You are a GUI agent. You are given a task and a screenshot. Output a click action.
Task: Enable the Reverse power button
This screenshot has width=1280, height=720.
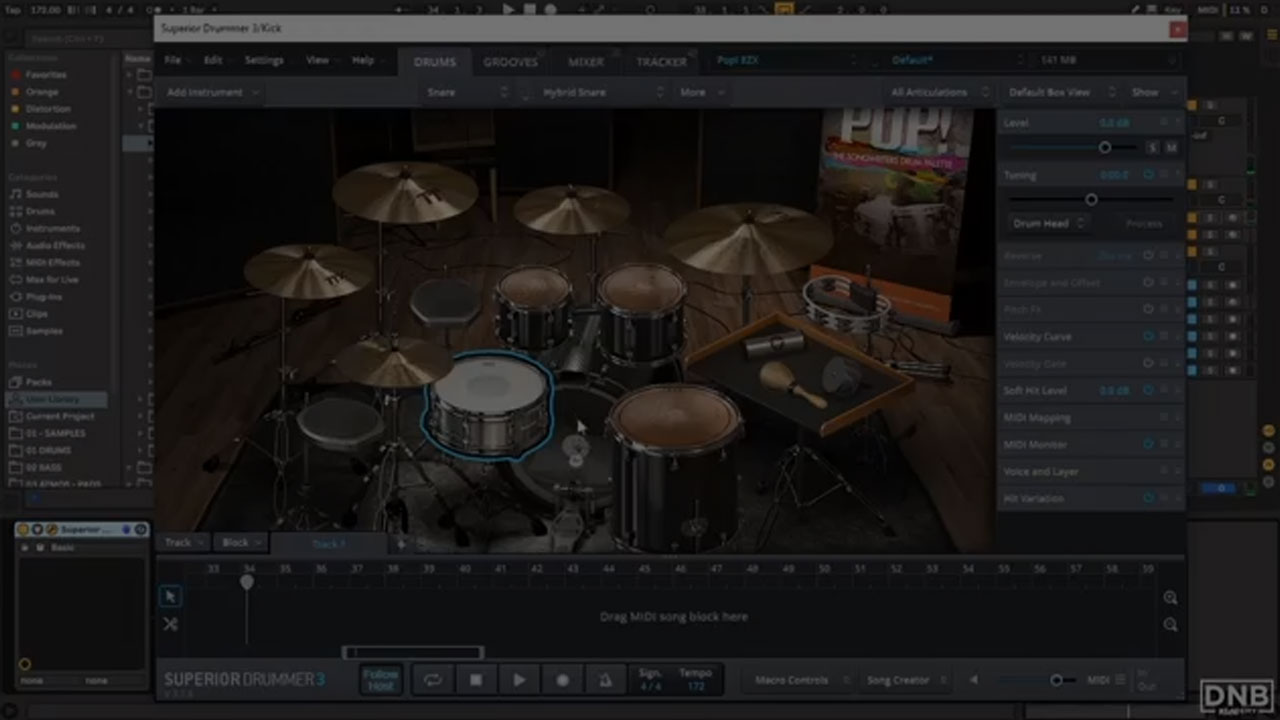coord(1148,256)
